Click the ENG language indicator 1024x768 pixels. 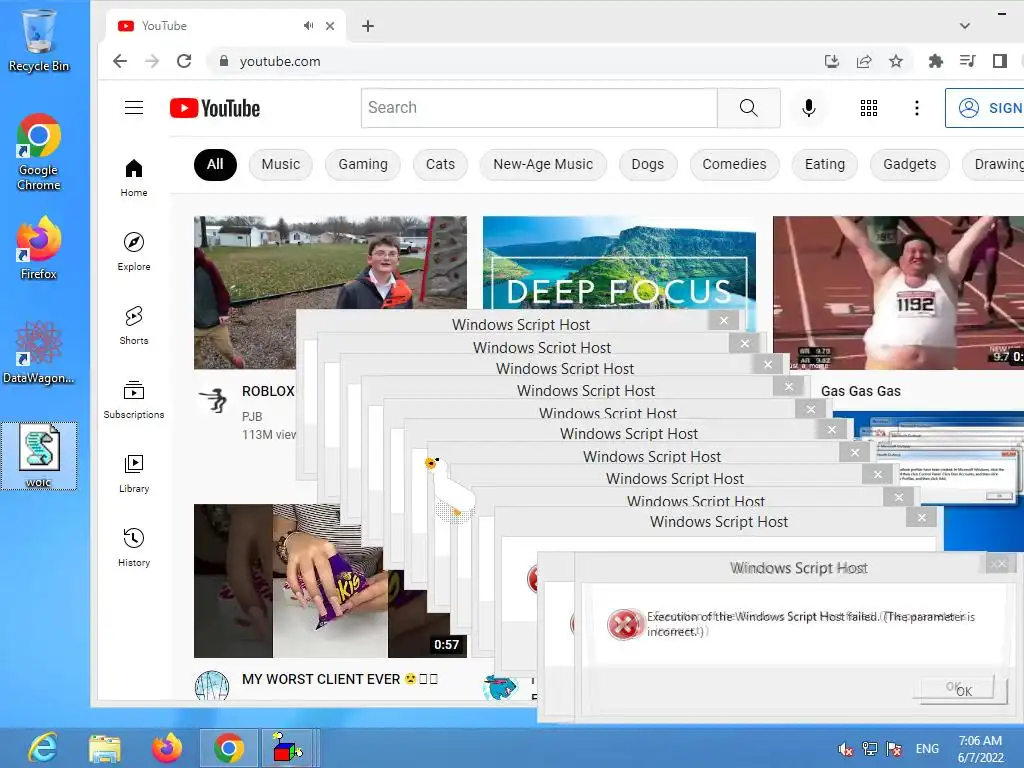point(927,749)
